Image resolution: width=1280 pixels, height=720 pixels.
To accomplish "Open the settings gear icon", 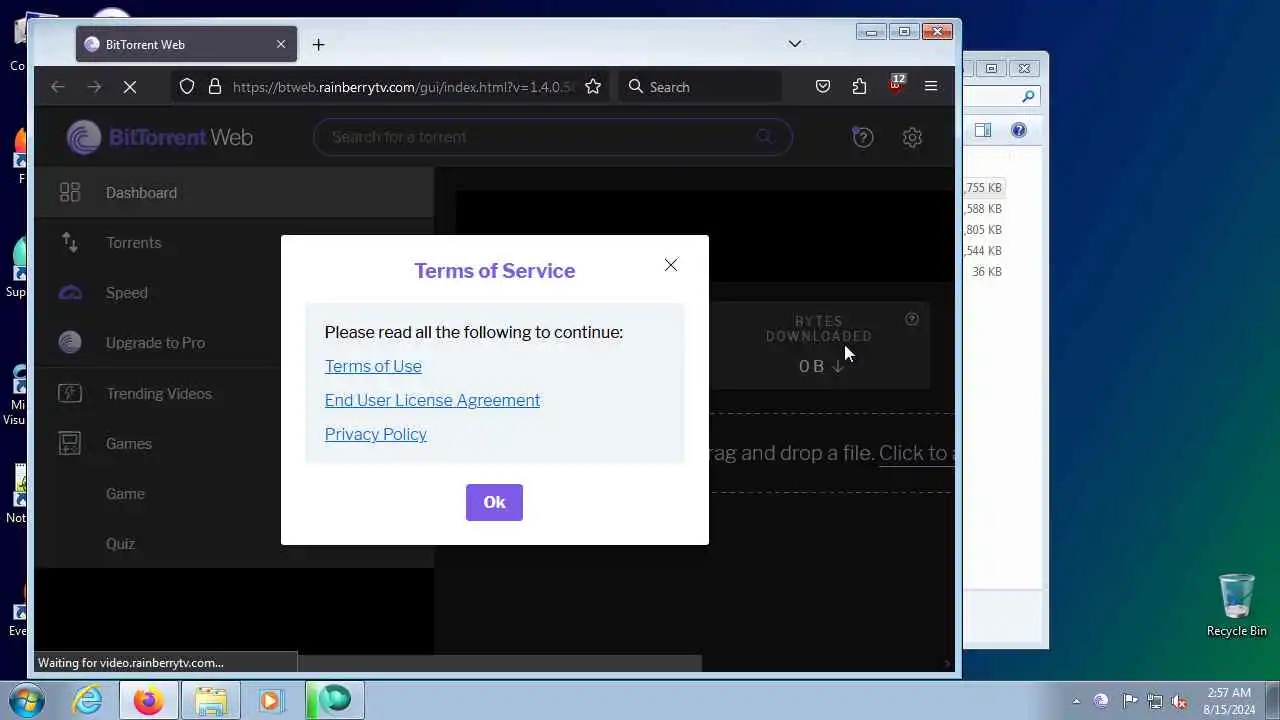I will pos(912,137).
